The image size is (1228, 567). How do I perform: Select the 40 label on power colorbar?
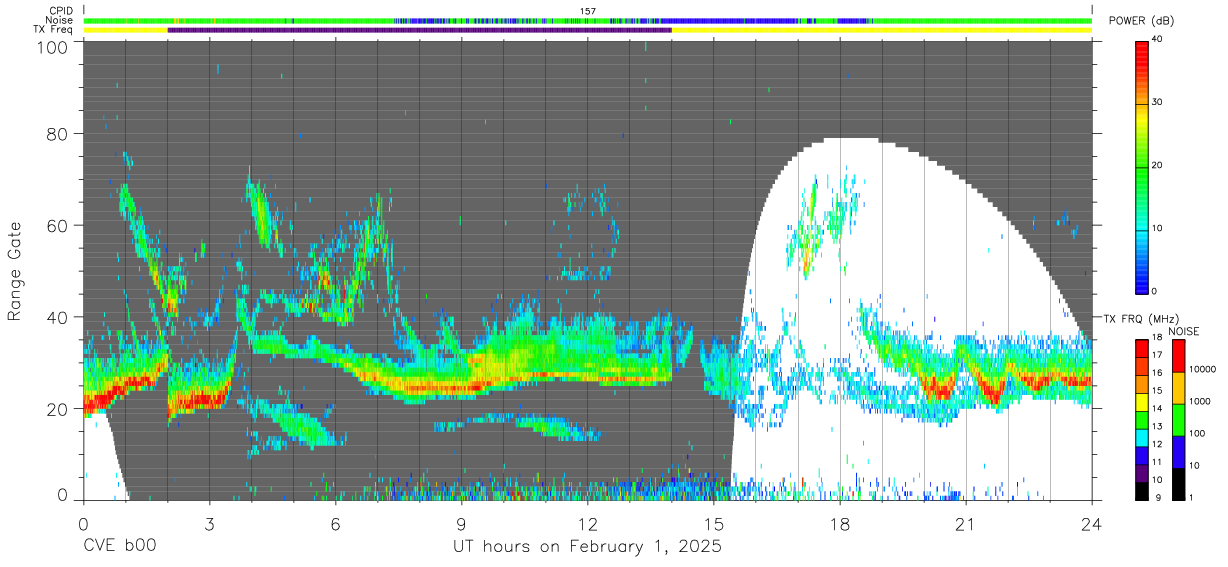tap(1157, 39)
